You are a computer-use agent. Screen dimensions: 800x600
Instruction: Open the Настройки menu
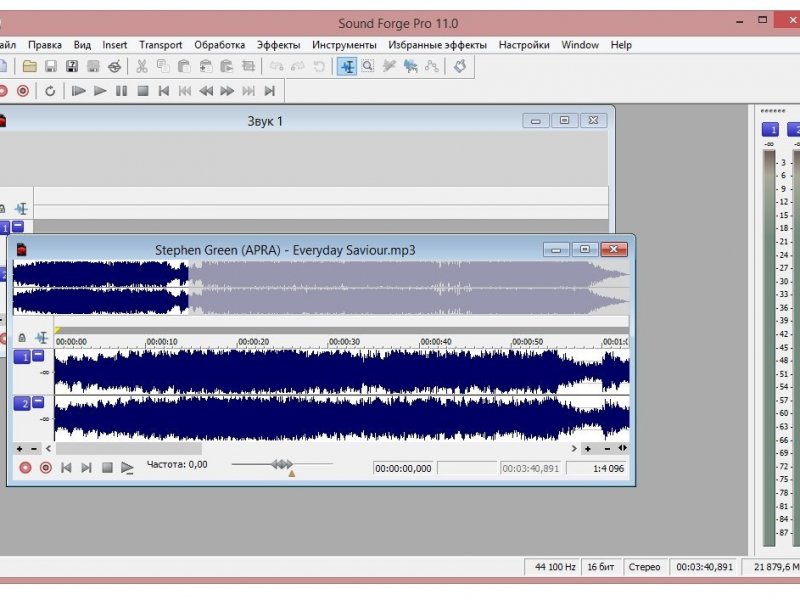(x=524, y=45)
